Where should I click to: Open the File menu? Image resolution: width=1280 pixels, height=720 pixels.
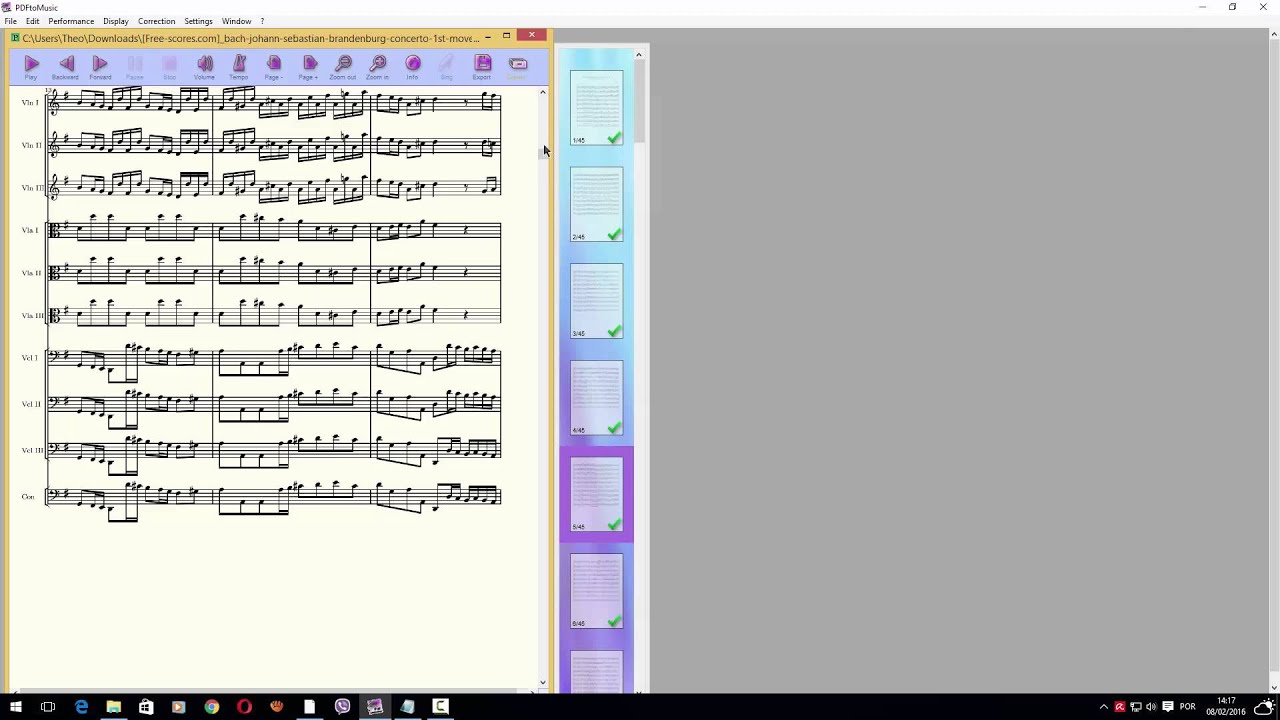coord(10,21)
